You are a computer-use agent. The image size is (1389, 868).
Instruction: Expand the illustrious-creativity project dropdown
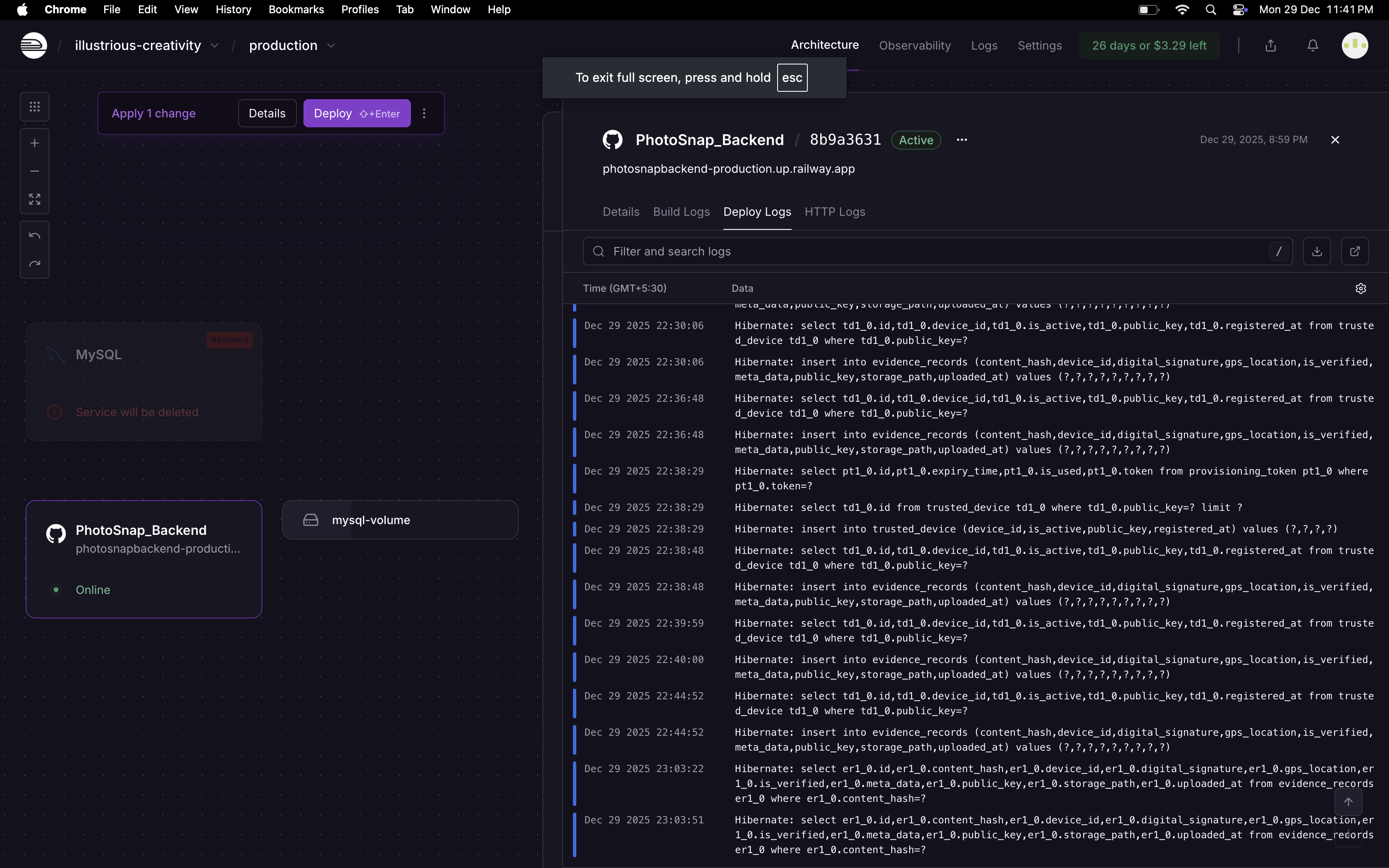(215, 45)
